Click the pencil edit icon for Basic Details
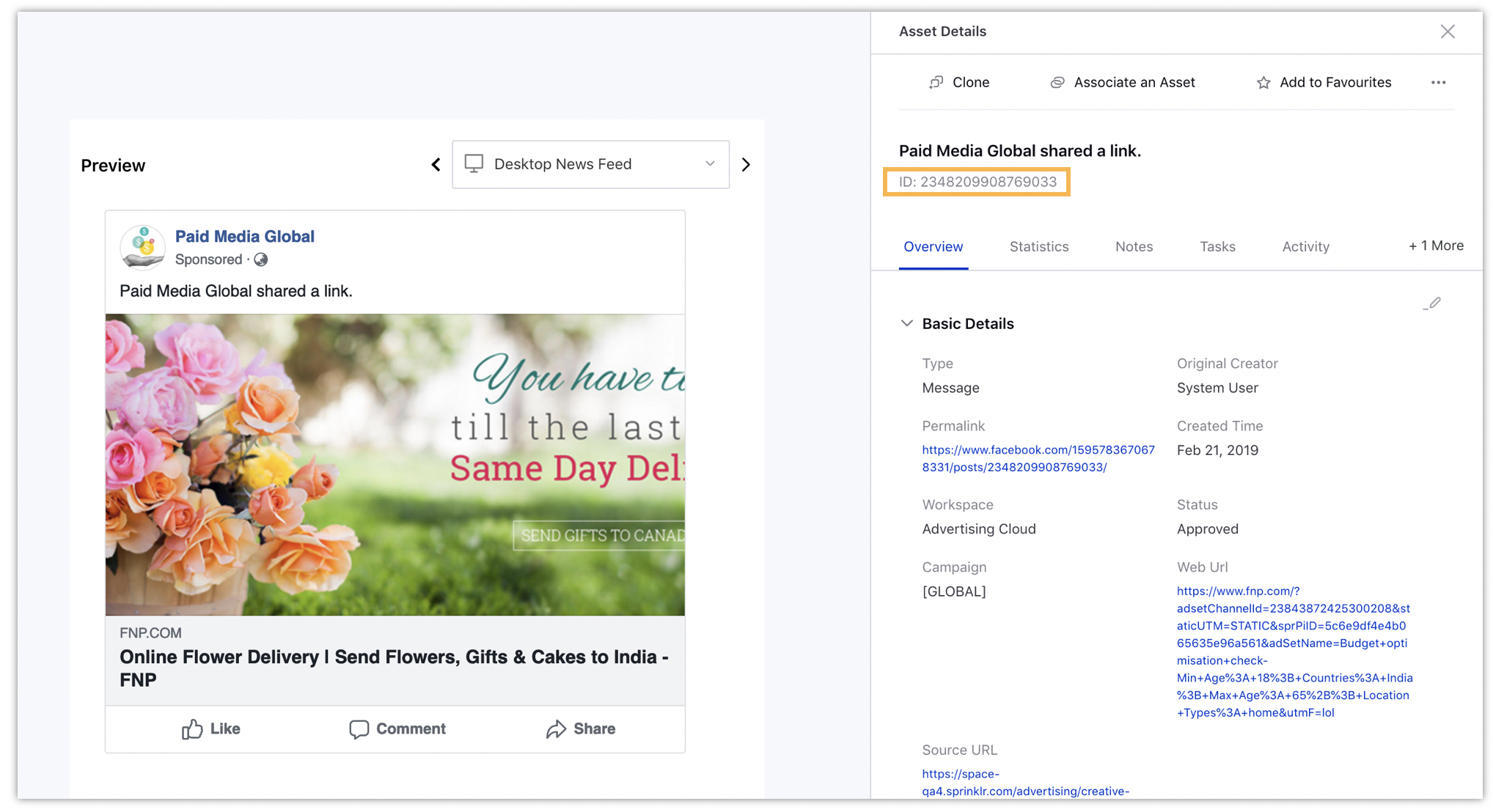 [x=1431, y=303]
